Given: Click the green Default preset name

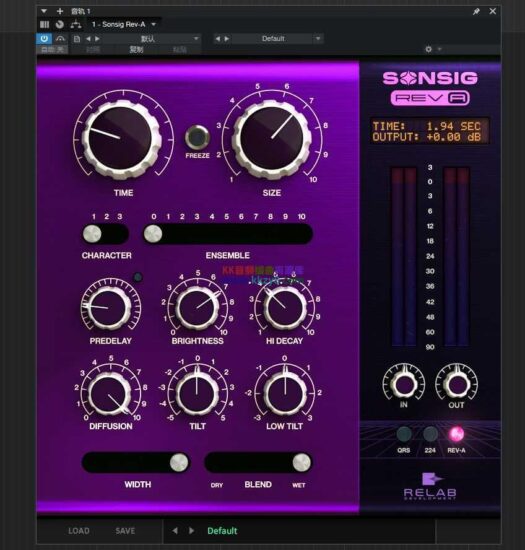Looking at the screenshot, I should (x=222, y=531).
